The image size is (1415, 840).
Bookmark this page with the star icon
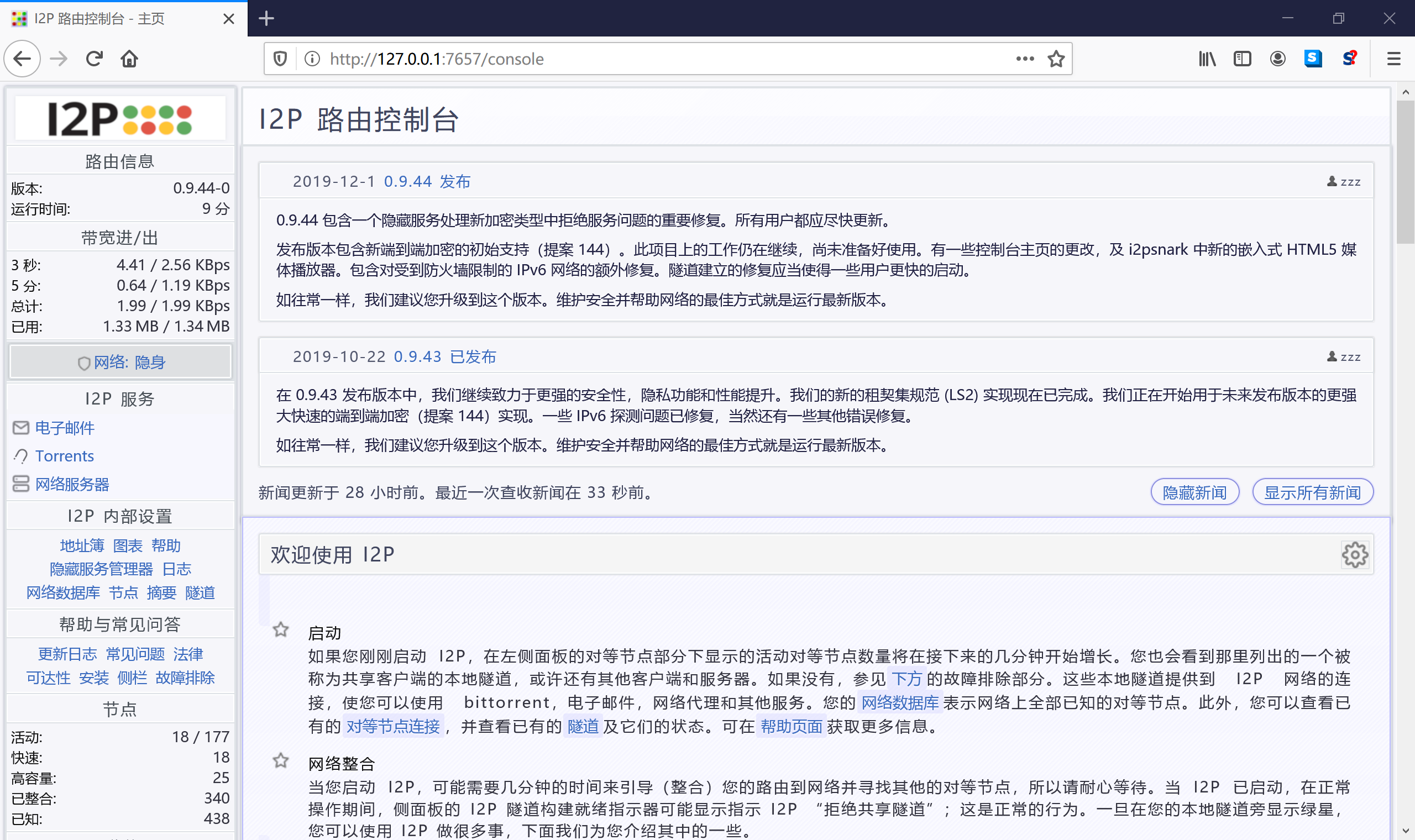pyautogui.click(x=1056, y=59)
